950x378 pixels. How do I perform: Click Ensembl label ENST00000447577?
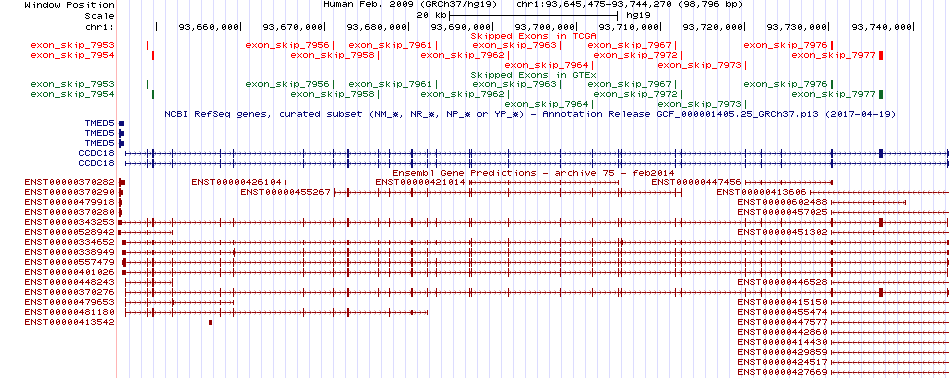point(783,322)
